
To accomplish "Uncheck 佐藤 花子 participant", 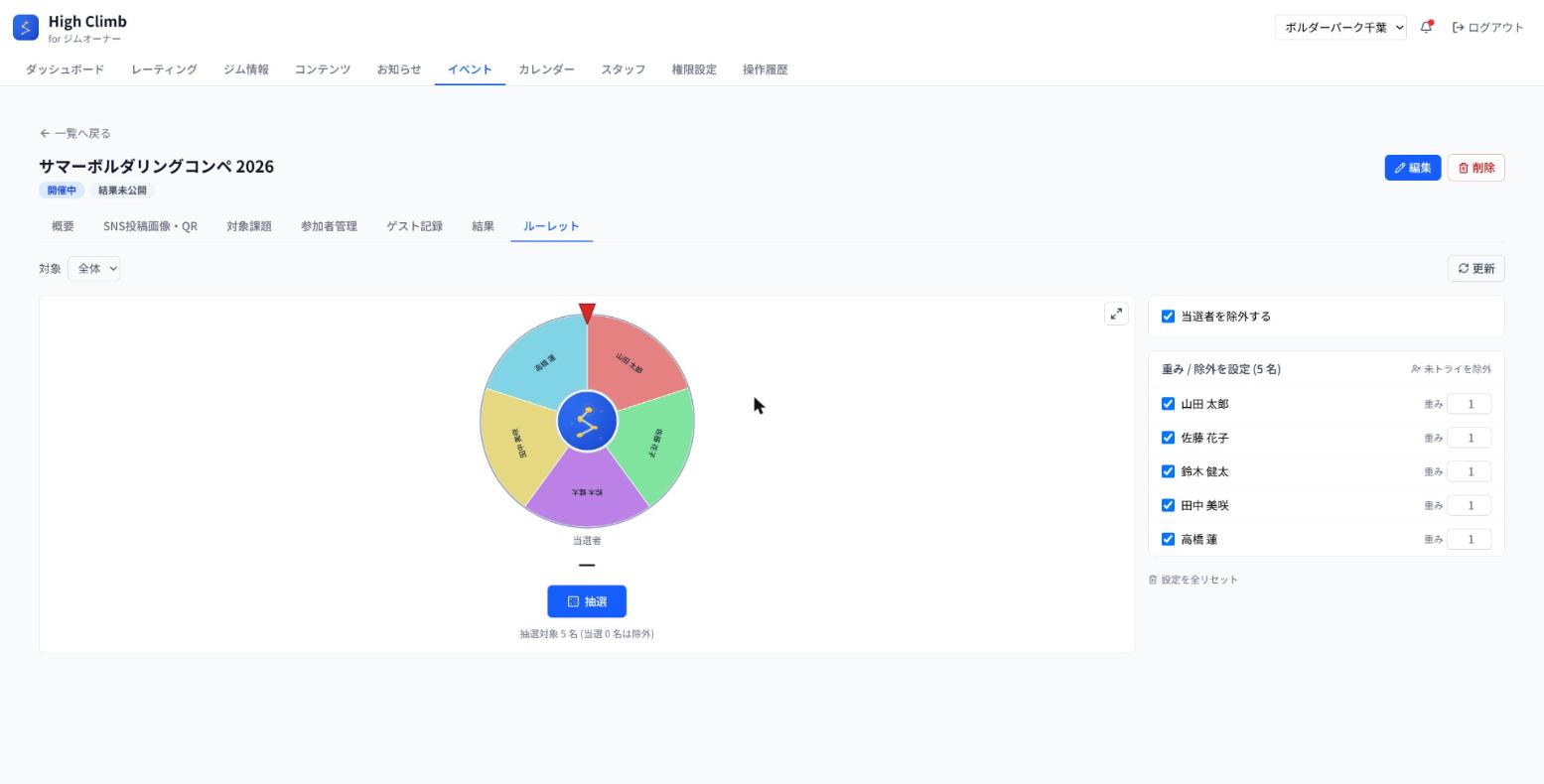I will click(x=1168, y=438).
